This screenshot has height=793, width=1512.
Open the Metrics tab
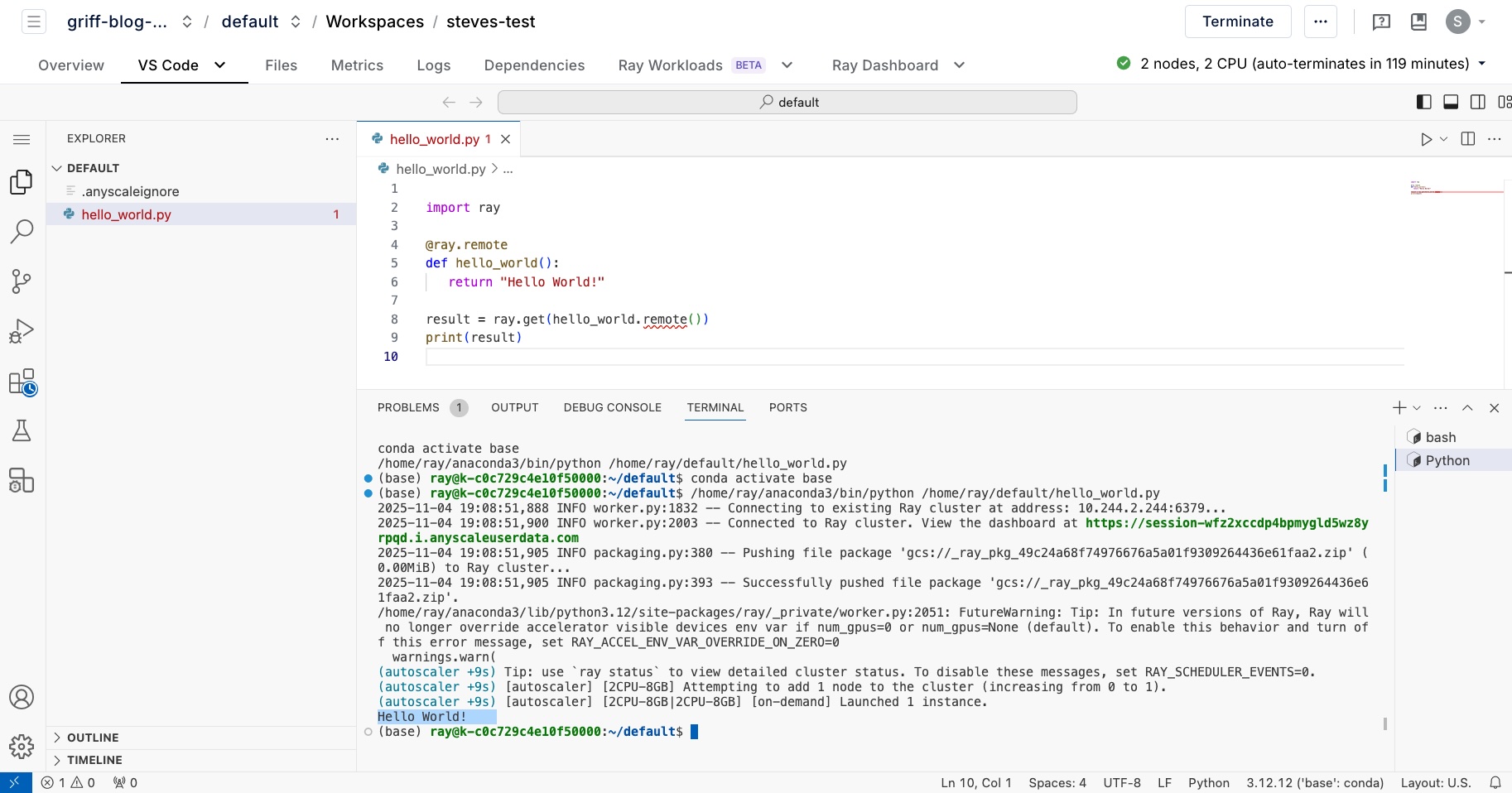(357, 65)
